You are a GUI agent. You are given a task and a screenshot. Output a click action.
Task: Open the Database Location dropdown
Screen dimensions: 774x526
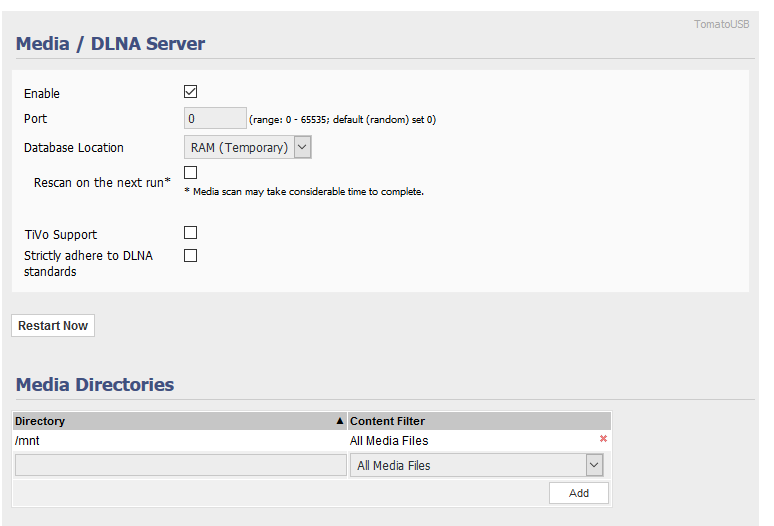pyautogui.click(x=248, y=148)
